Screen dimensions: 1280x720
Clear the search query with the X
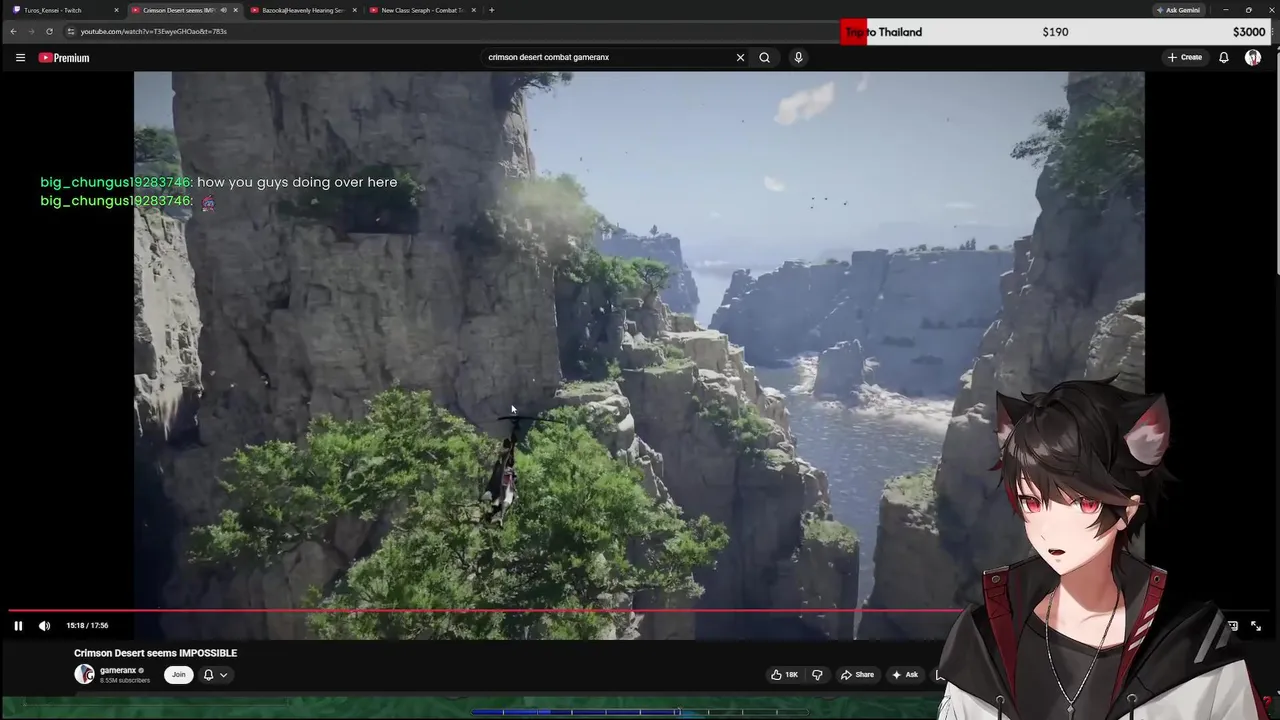click(740, 58)
